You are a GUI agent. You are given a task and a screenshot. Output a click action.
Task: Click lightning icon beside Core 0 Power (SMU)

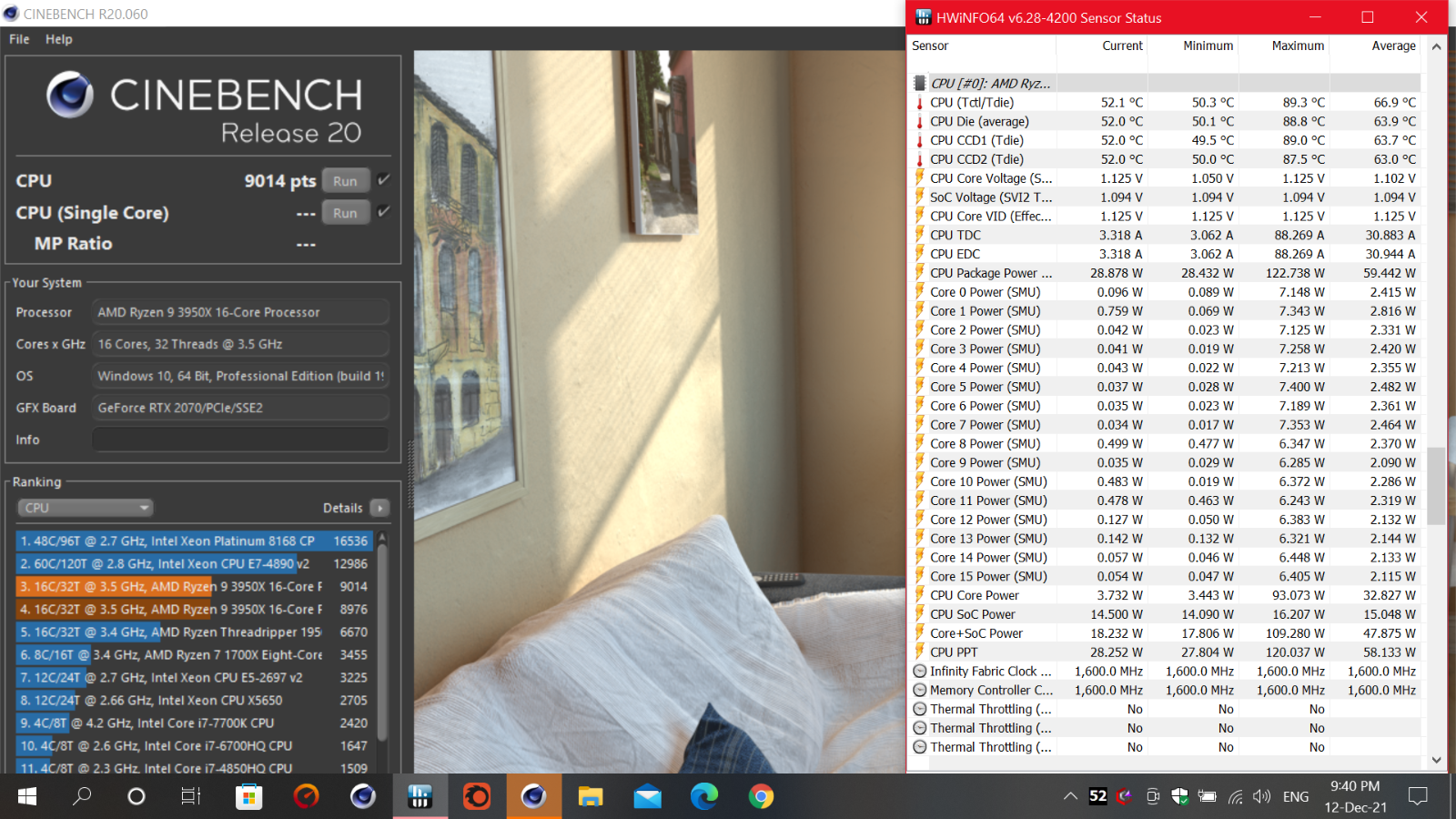pos(920,291)
